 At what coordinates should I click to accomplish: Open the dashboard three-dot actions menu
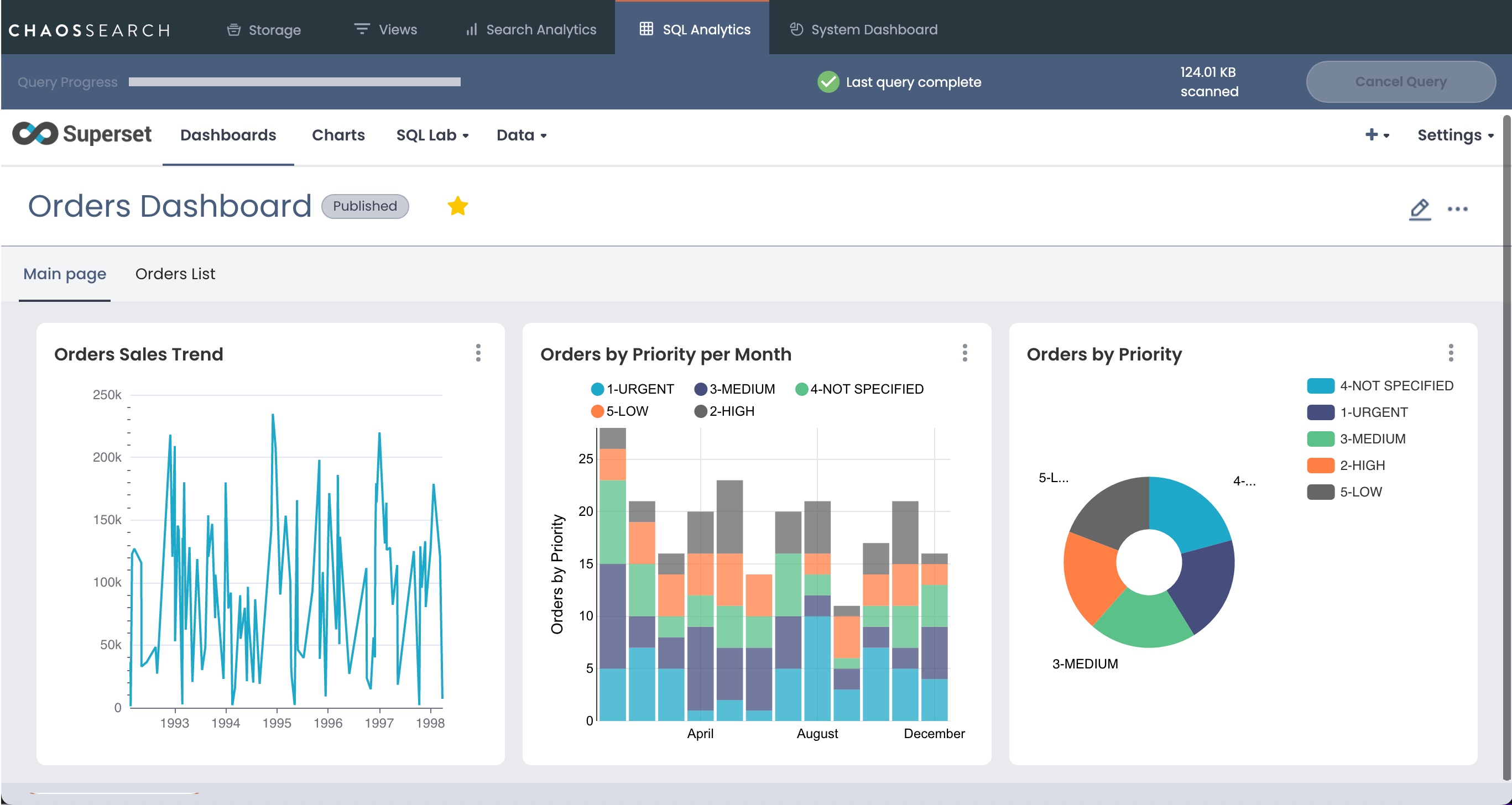[1457, 209]
